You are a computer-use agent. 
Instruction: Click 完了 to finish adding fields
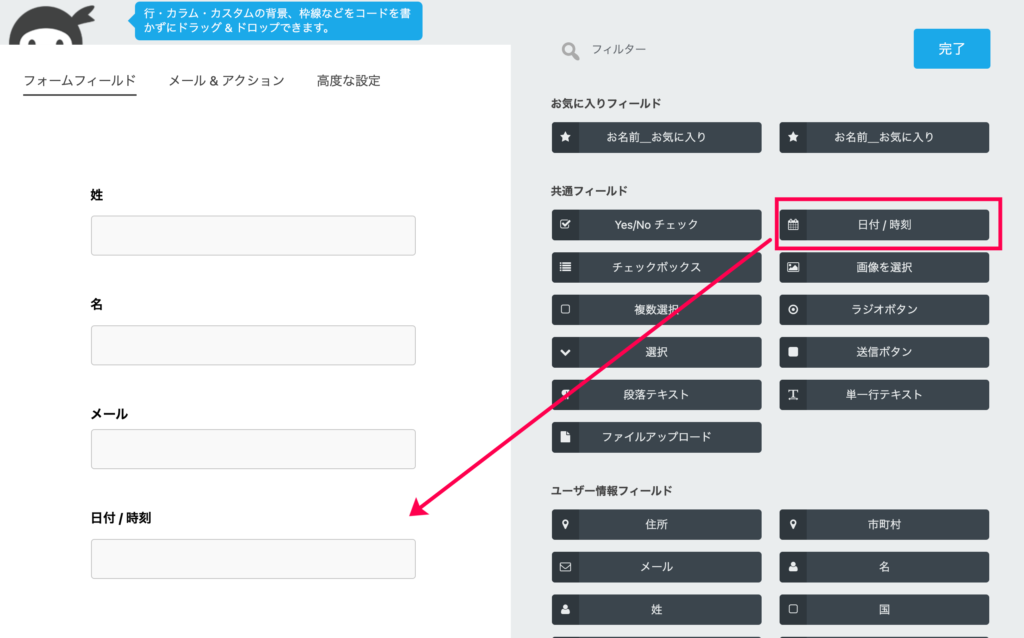952,48
